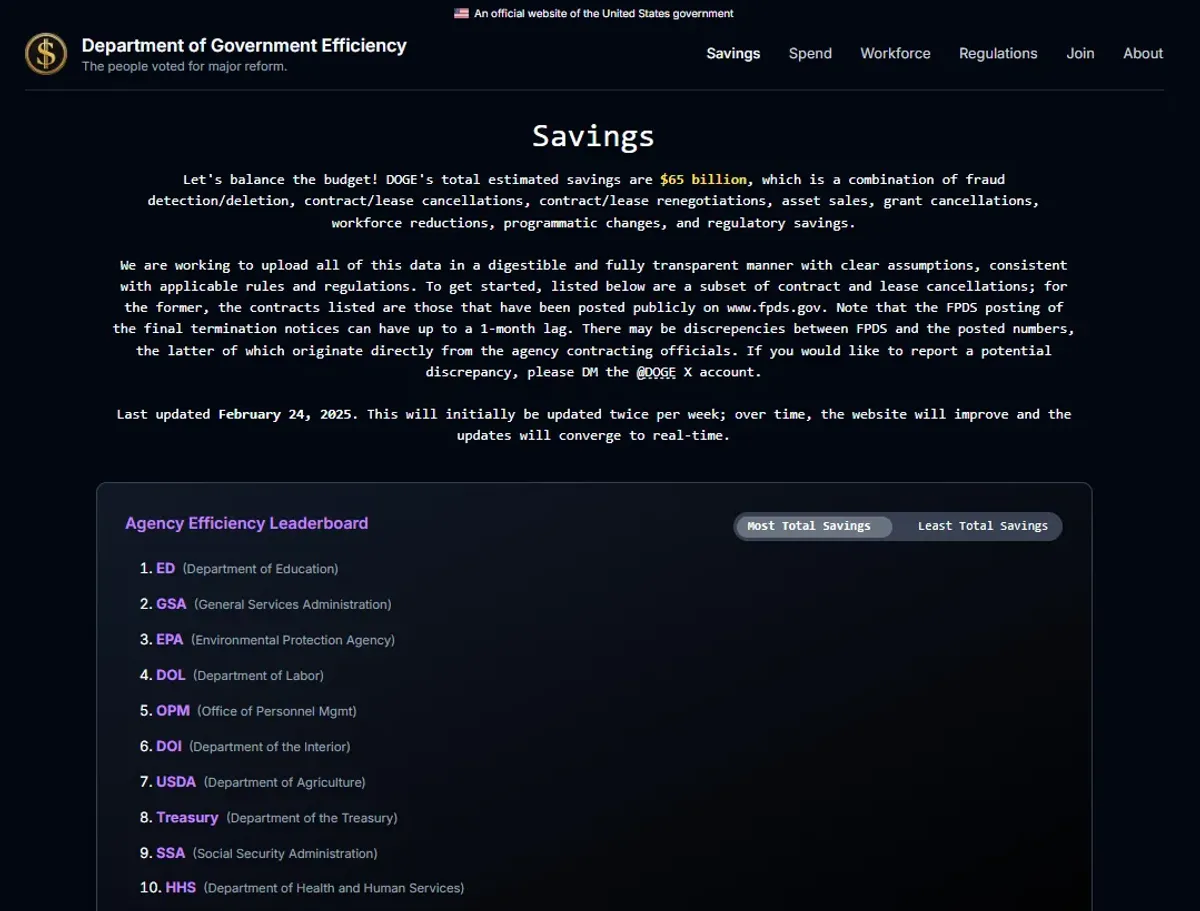The image size is (1200, 911).
Task: Select the Treasury leaderboard entry
Action: (x=187, y=818)
